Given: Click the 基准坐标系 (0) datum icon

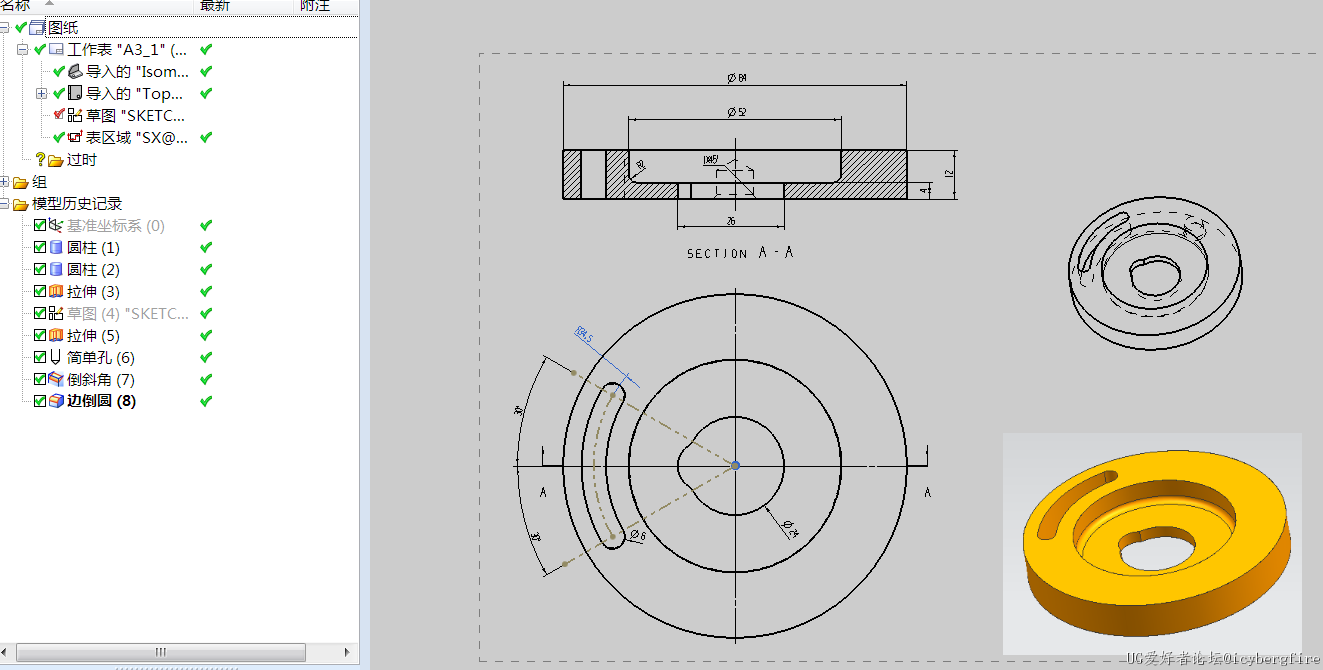Looking at the screenshot, I should tap(56, 226).
